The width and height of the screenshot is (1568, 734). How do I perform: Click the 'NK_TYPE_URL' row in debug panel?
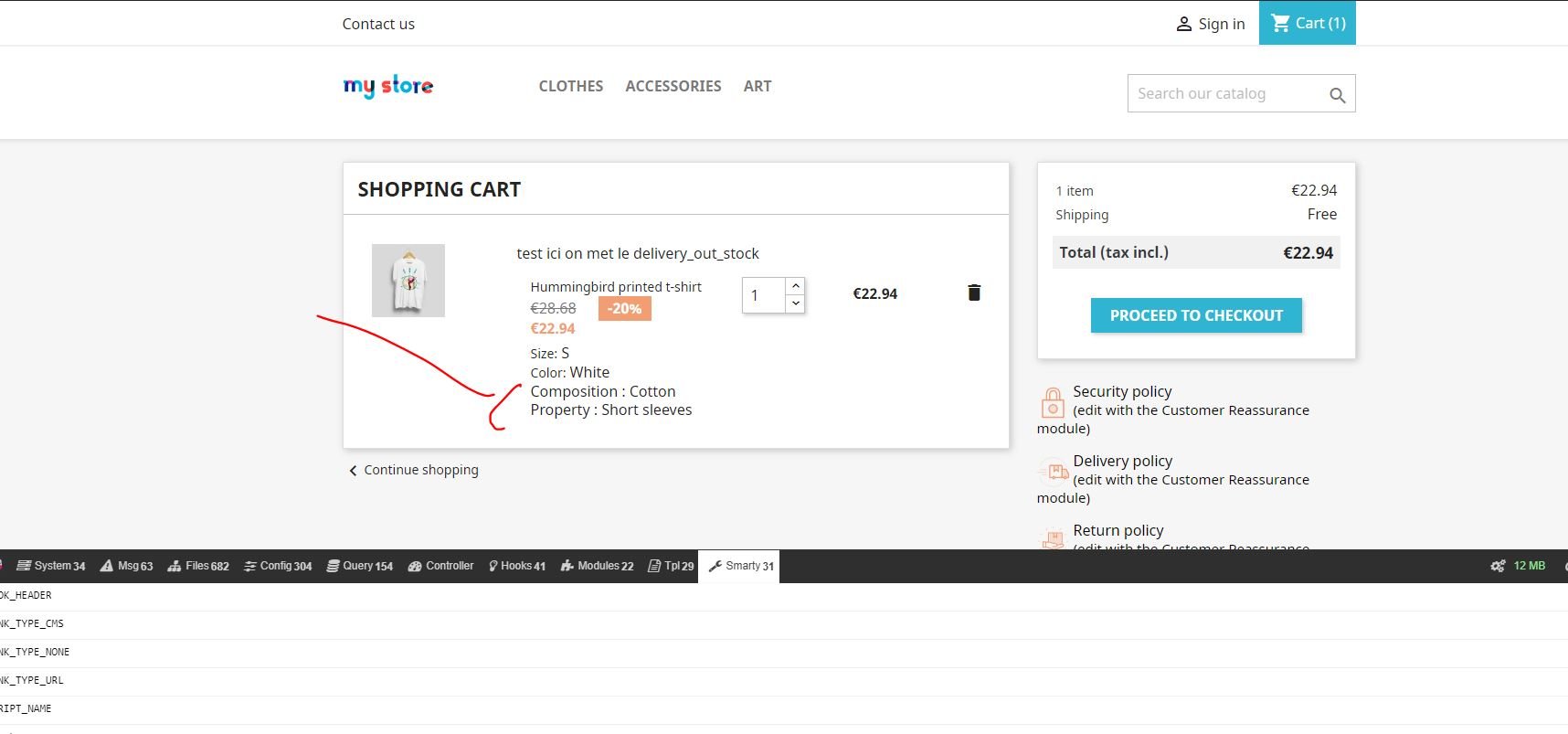784,680
